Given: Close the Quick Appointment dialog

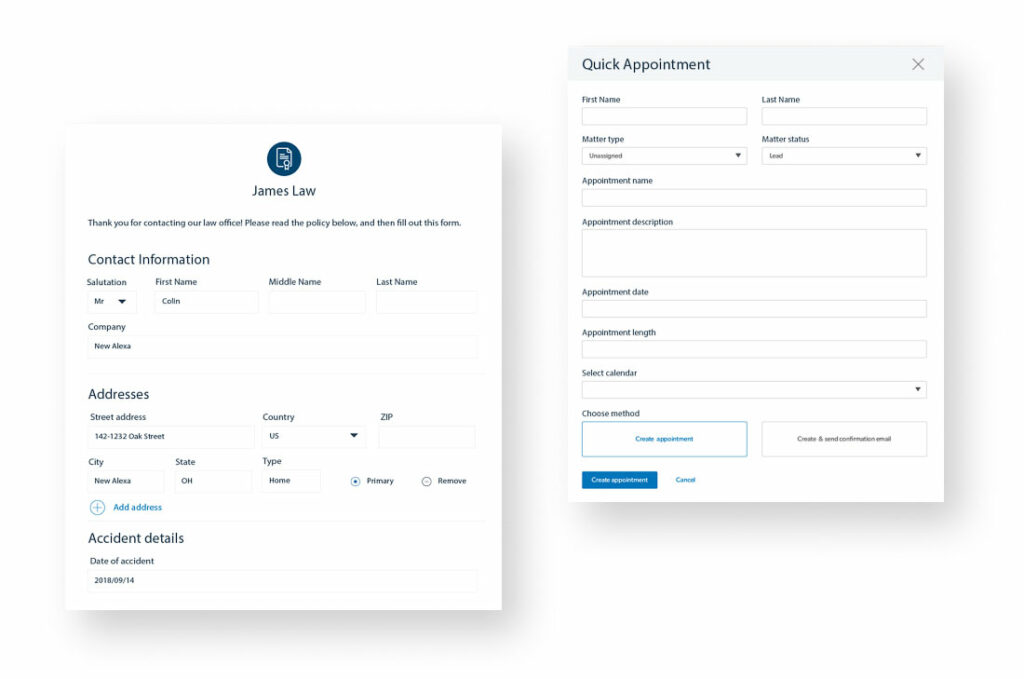Looking at the screenshot, I should (918, 64).
